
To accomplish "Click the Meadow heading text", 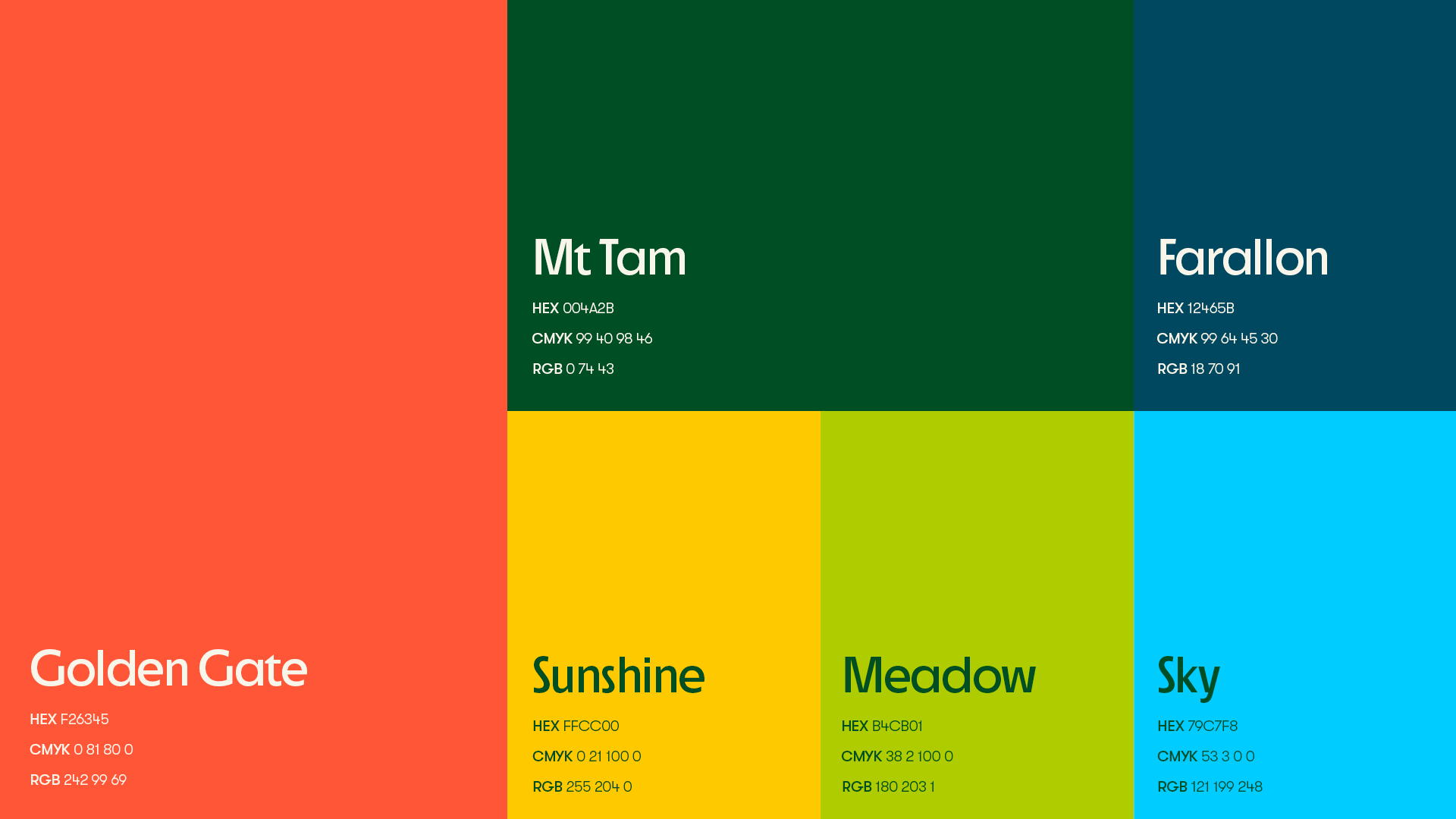I will click(938, 676).
